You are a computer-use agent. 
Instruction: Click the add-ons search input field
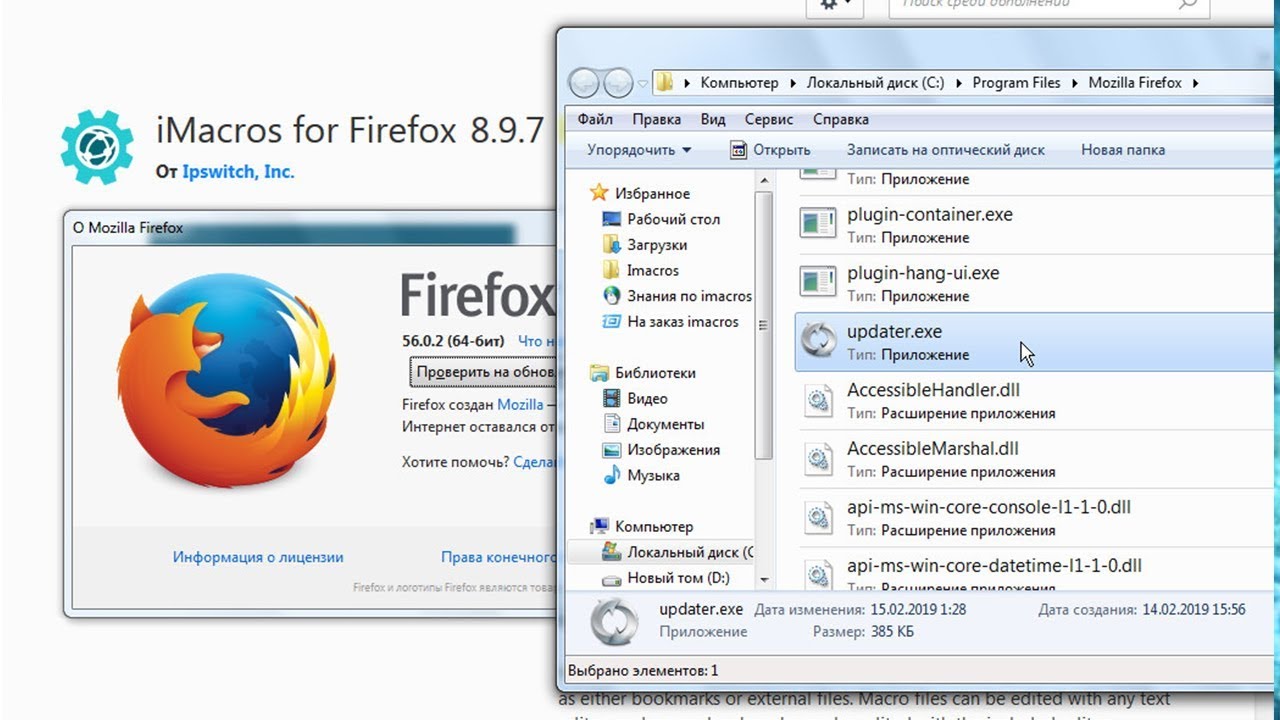coord(1050,6)
